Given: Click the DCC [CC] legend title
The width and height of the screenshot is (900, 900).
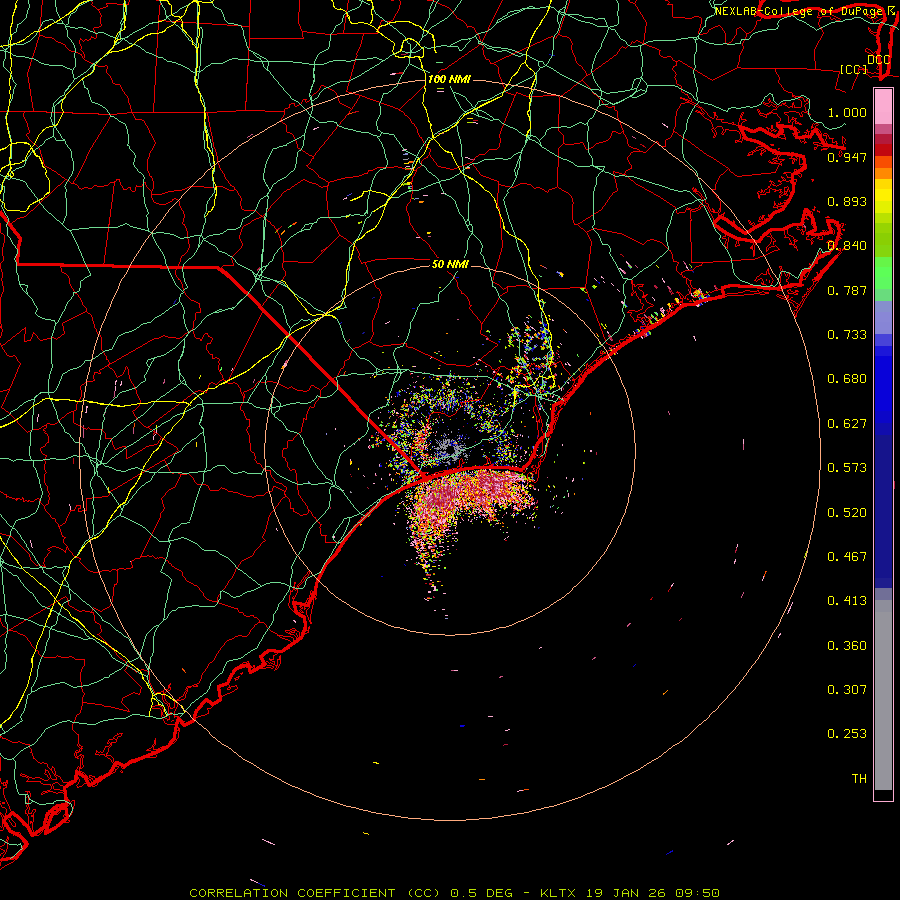Looking at the screenshot, I should (866, 64).
